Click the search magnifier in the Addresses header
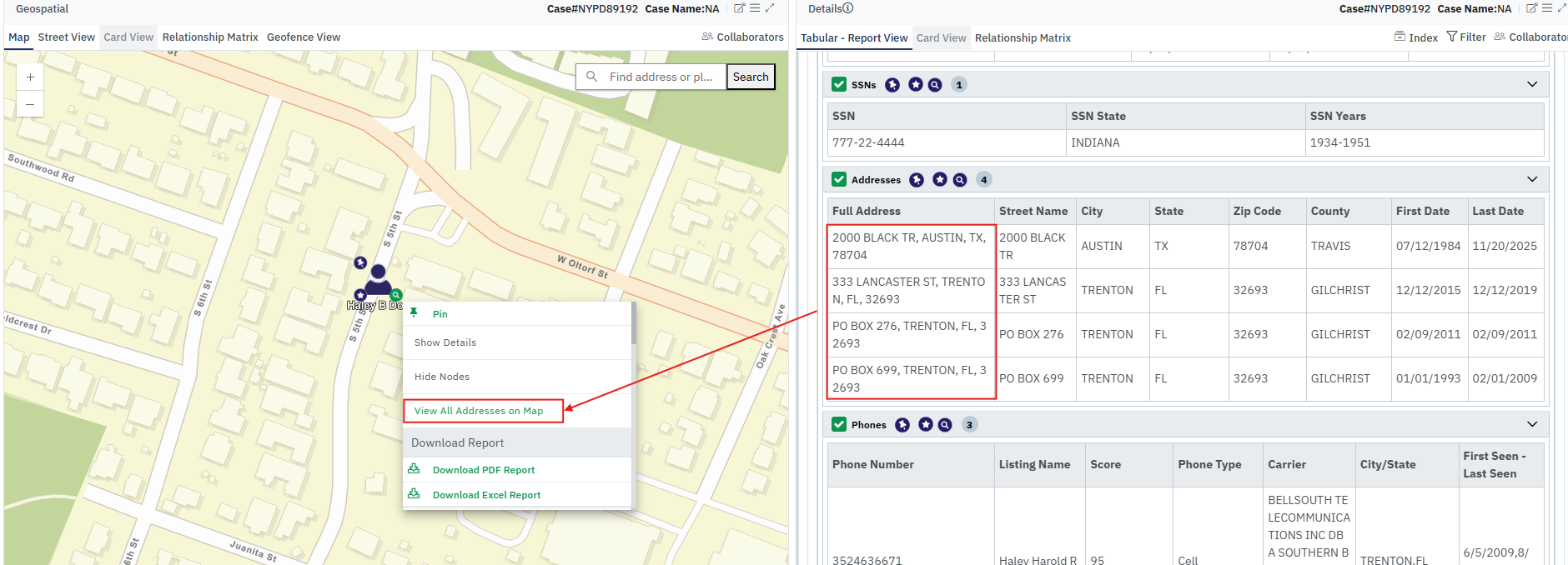The width and height of the screenshot is (1568, 565). click(x=960, y=180)
